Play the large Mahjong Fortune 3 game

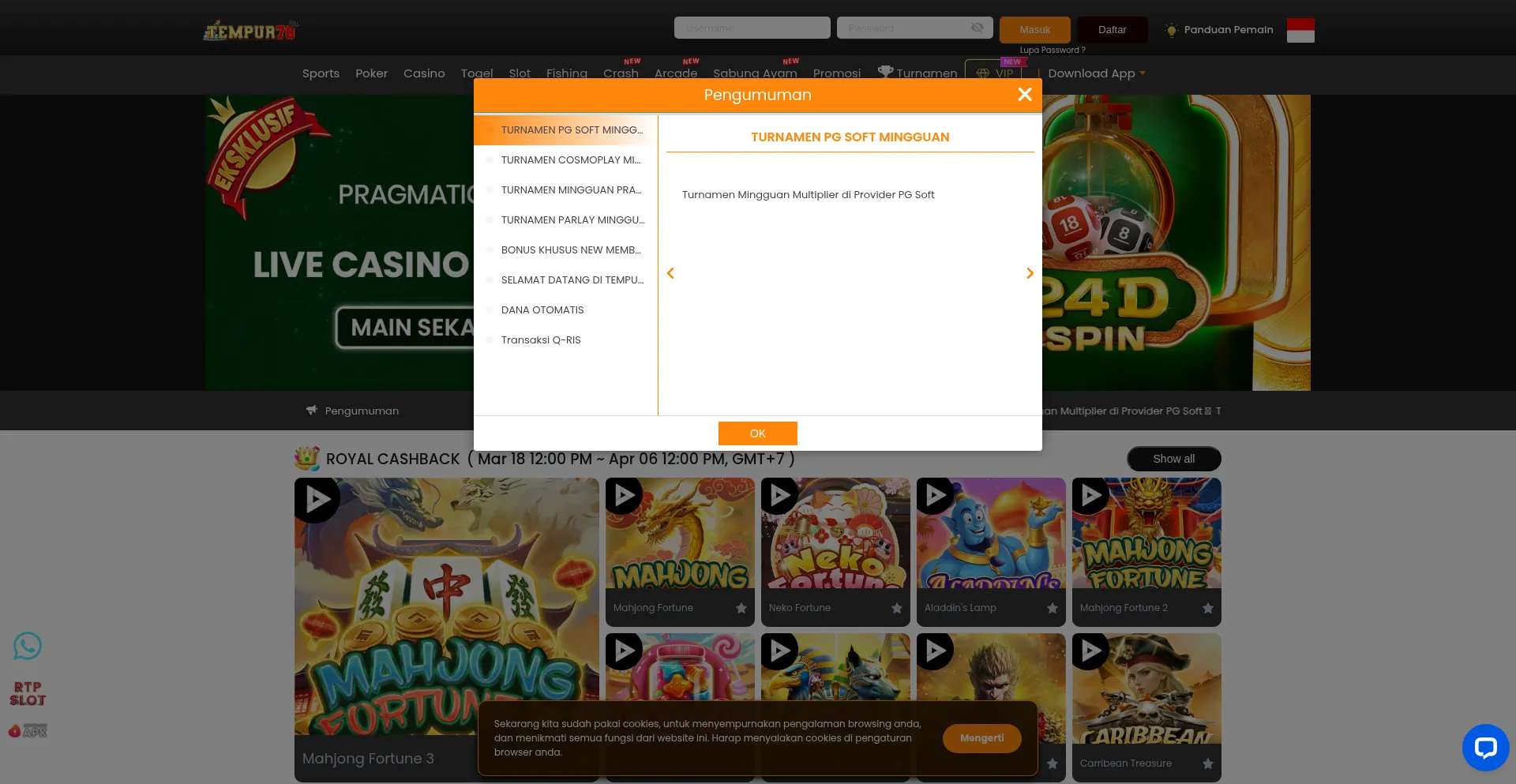pos(317,499)
